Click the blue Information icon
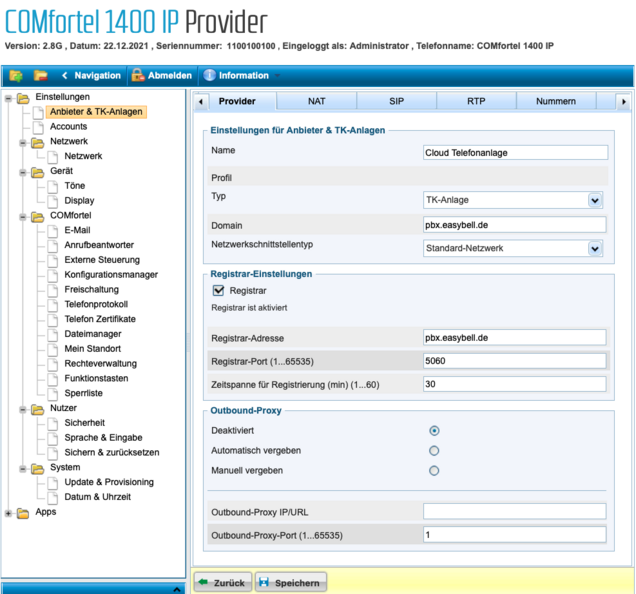 [x=209, y=75]
